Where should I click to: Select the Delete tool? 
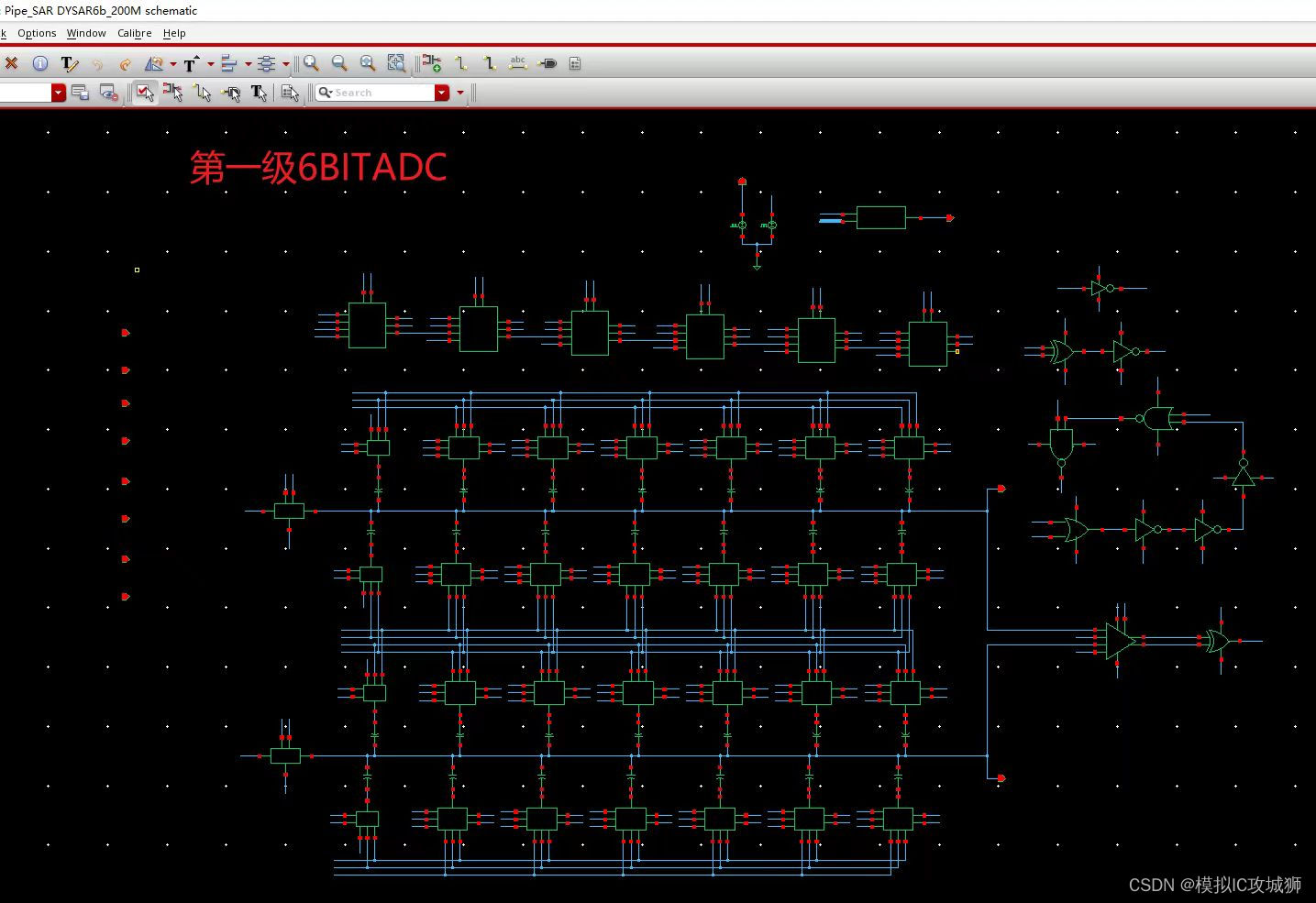(10, 63)
